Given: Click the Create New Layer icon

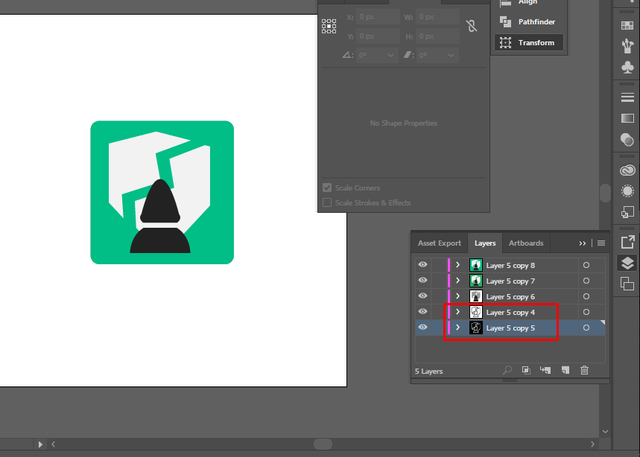Looking at the screenshot, I should [x=565, y=370].
